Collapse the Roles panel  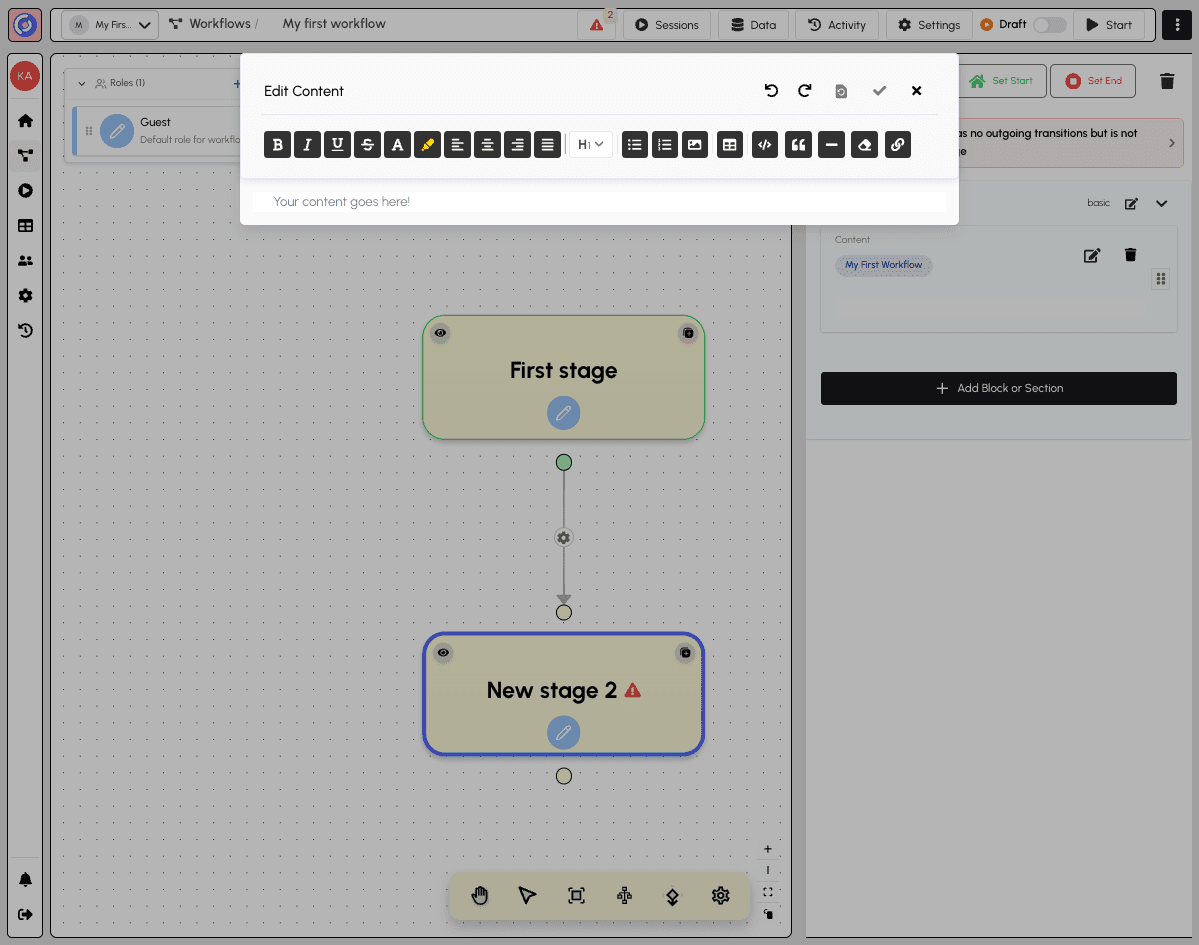tap(82, 83)
